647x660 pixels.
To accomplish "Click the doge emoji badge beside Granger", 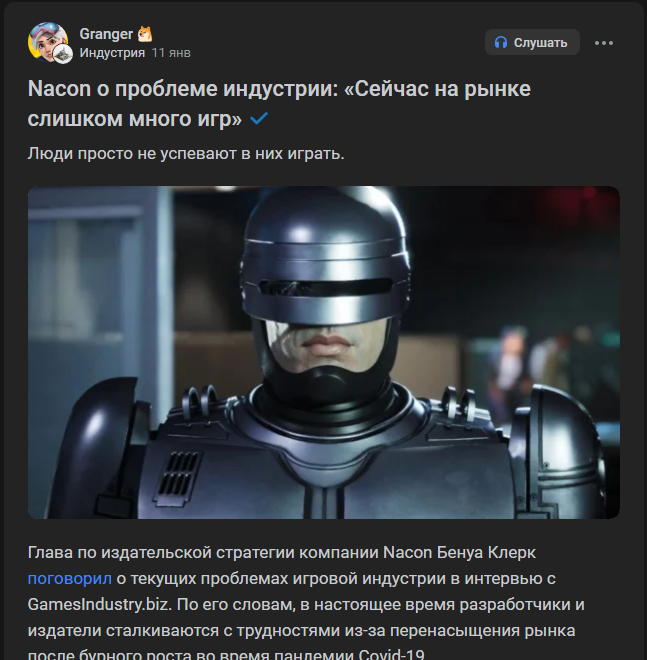I will (x=145, y=34).
